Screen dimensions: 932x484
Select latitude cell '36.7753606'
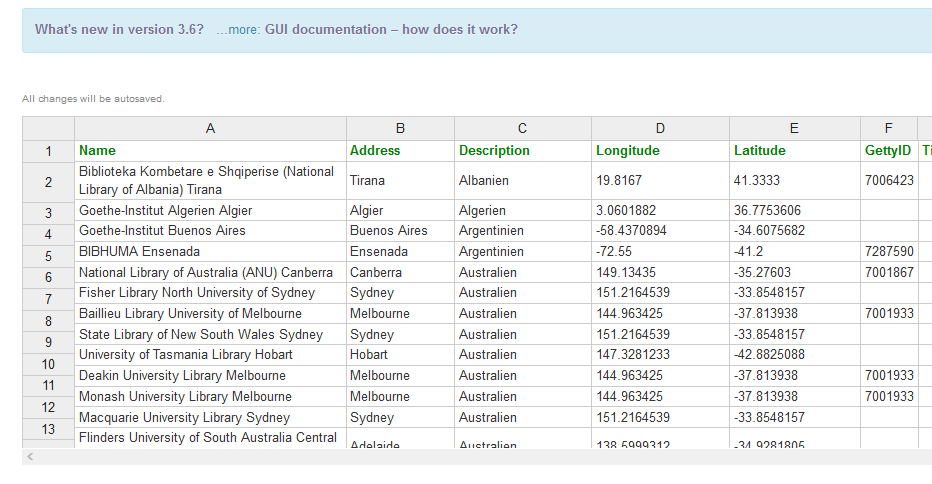point(794,210)
